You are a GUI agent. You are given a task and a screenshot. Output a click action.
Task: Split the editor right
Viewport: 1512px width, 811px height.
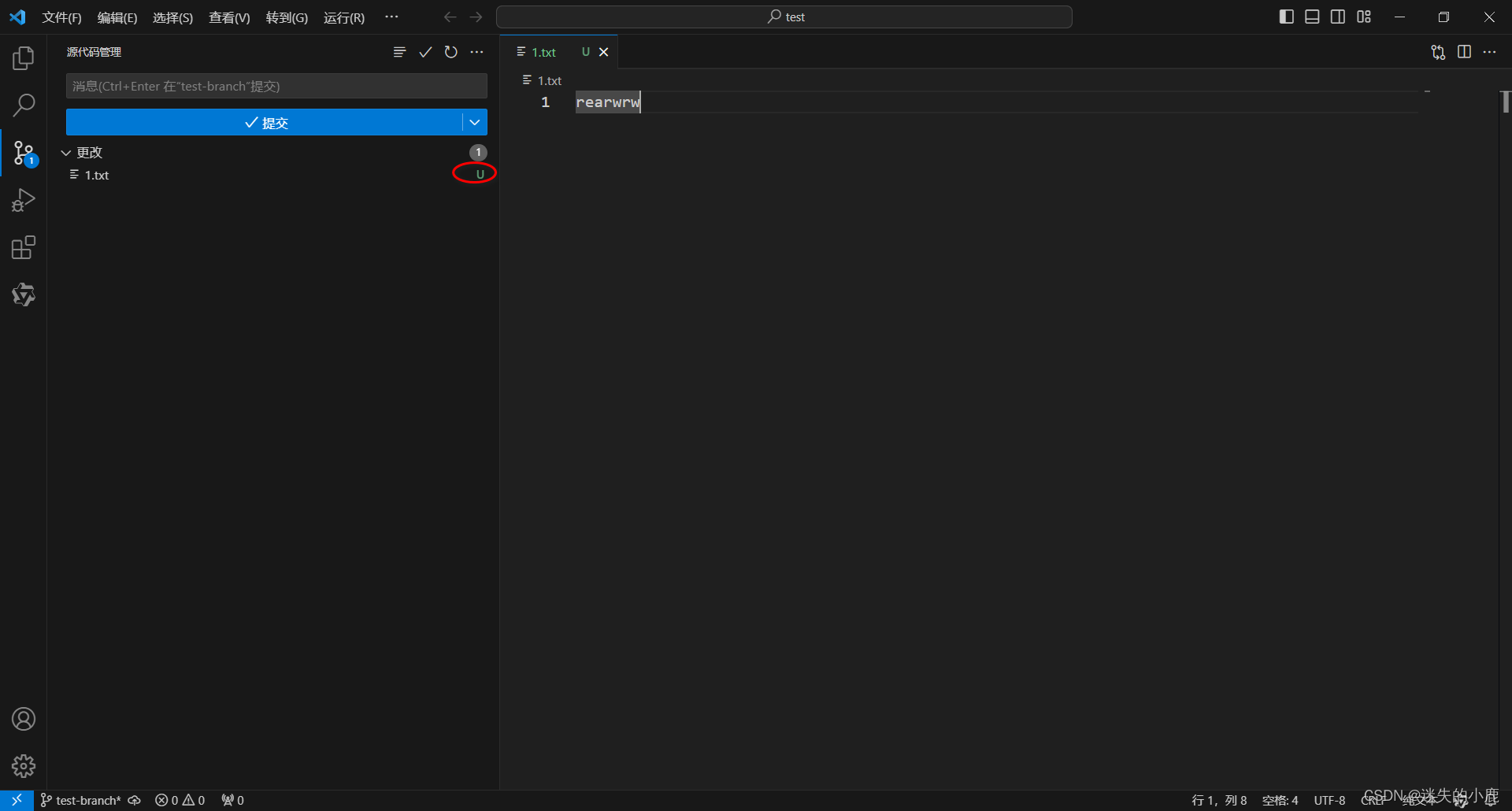click(x=1464, y=52)
